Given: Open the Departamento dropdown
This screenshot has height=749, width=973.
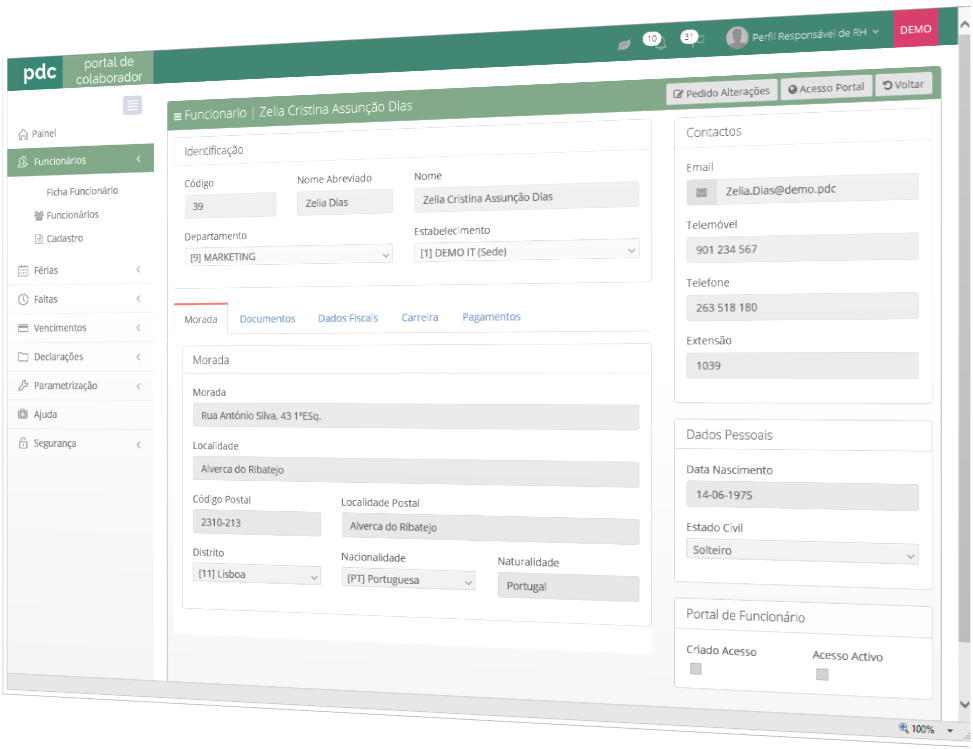Looking at the screenshot, I should [288, 257].
